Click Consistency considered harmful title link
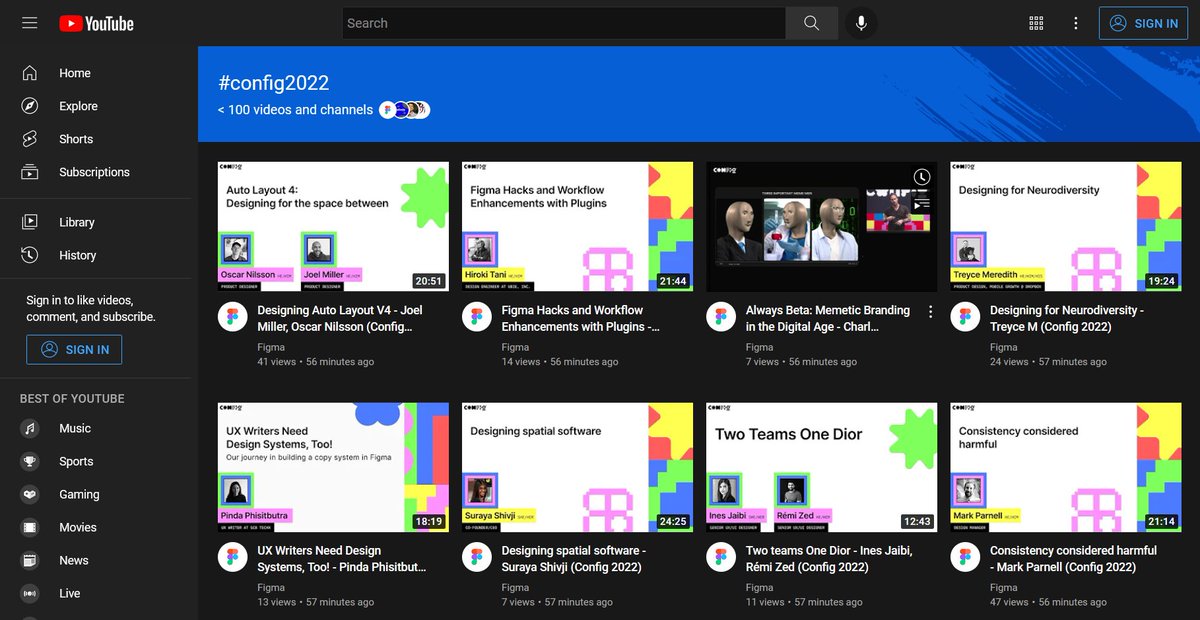This screenshot has width=1200, height=620. (x=1073, y=559)
